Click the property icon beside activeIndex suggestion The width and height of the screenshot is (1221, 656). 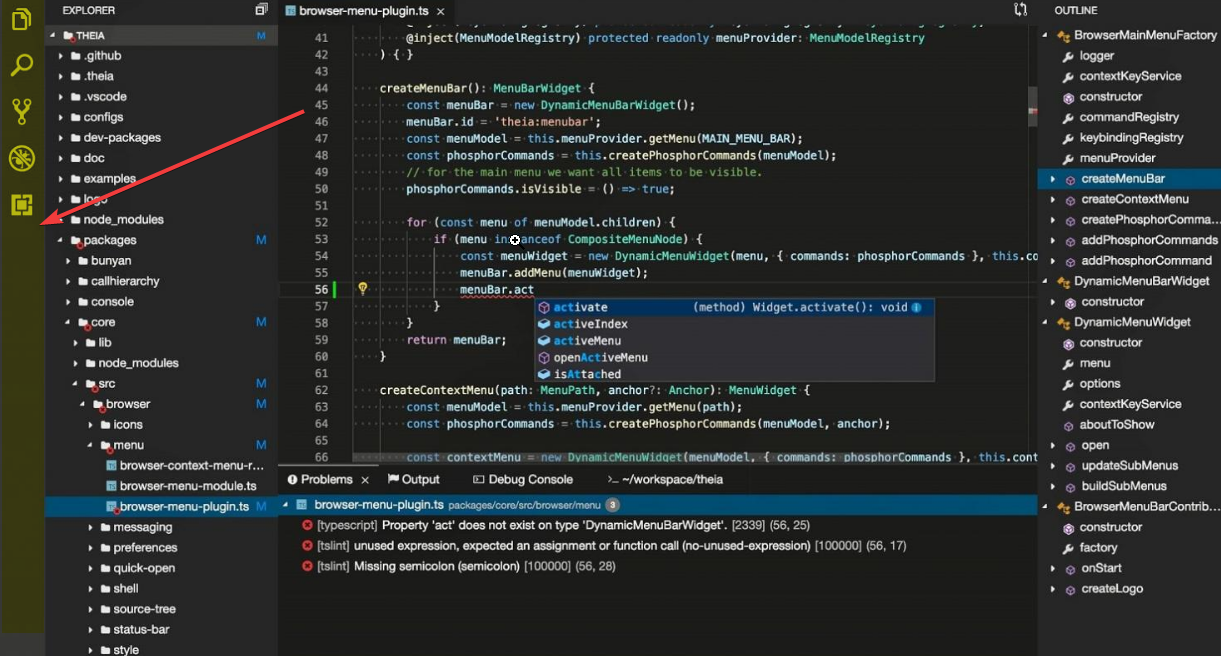[x=544, y=324]
